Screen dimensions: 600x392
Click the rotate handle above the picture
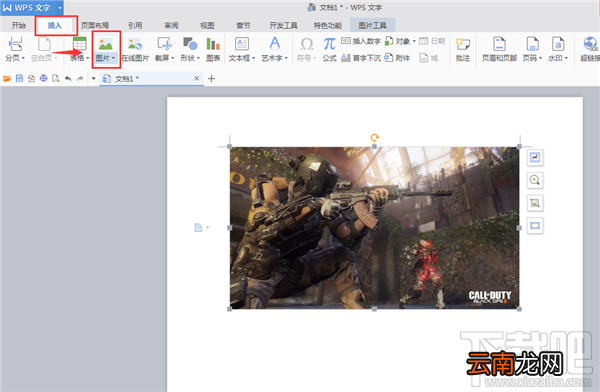[x=375, y=137]
